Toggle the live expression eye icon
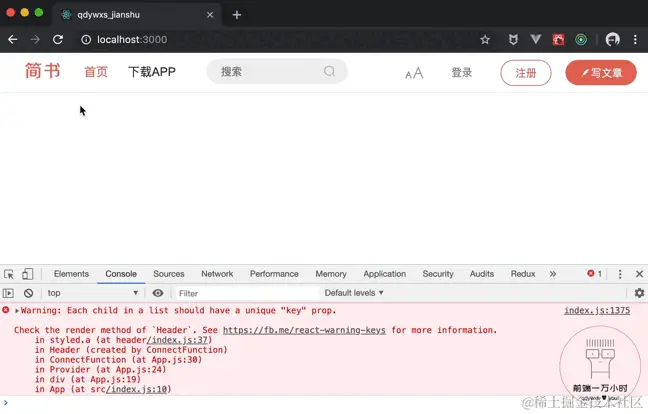Image resolution: width=648 pixels, height=414 pixels. pyautogui.click(x=158, y=293)
